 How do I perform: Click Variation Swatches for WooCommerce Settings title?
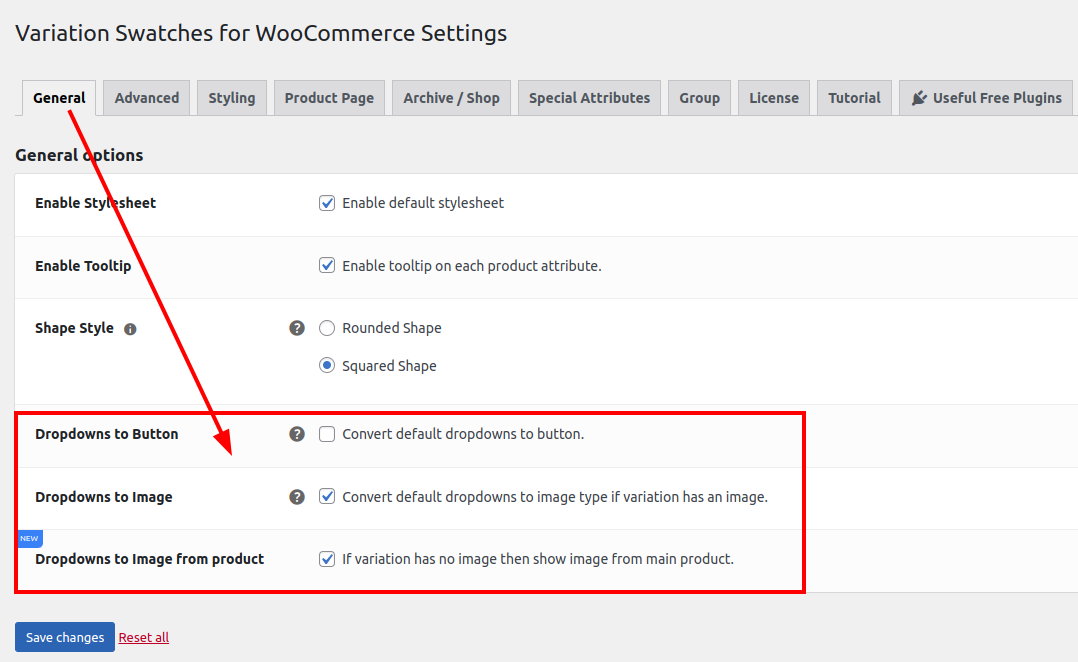click(261, 33)
